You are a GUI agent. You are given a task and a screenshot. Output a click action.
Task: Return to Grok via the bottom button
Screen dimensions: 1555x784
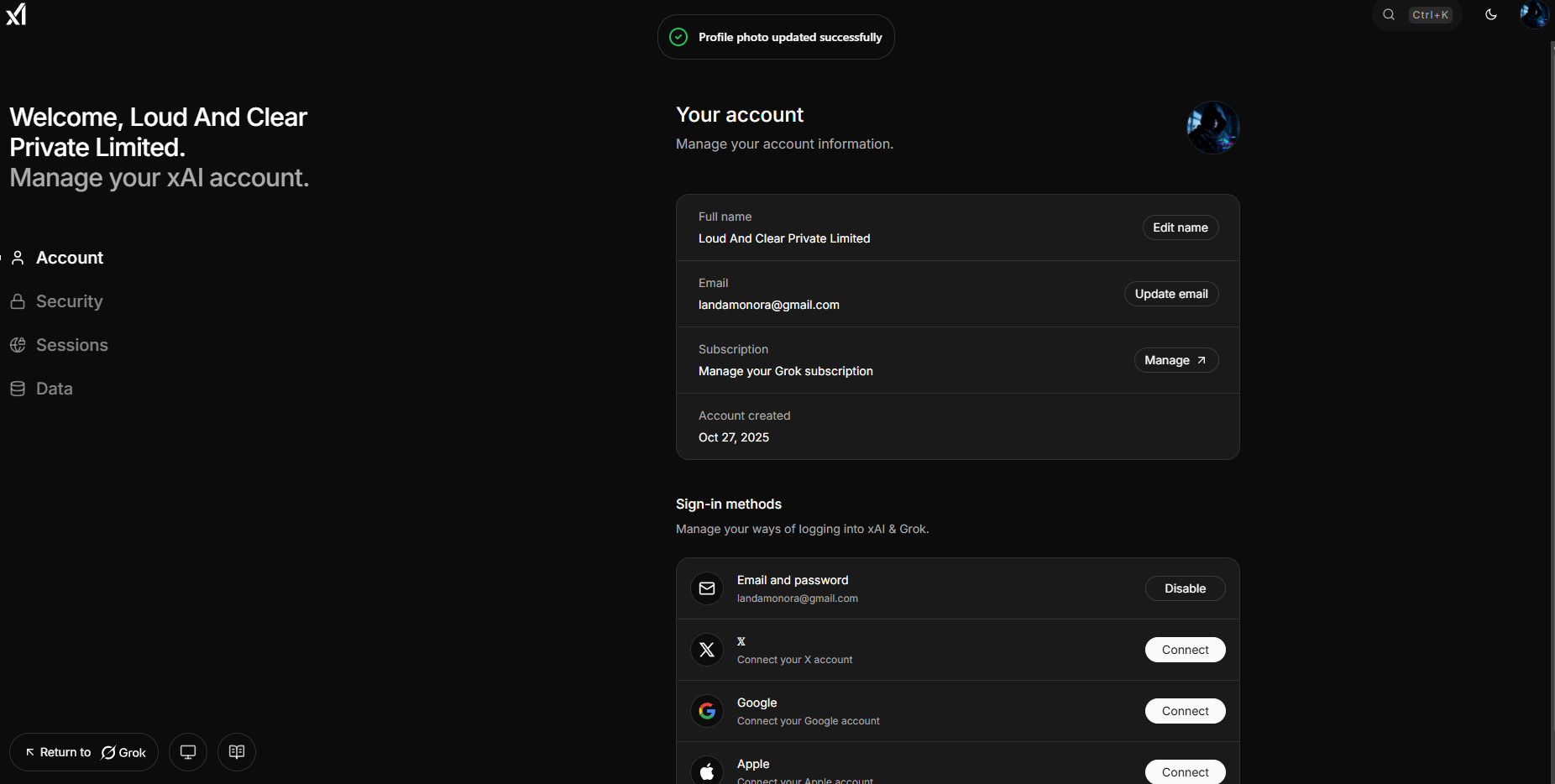tap(84, 752)
